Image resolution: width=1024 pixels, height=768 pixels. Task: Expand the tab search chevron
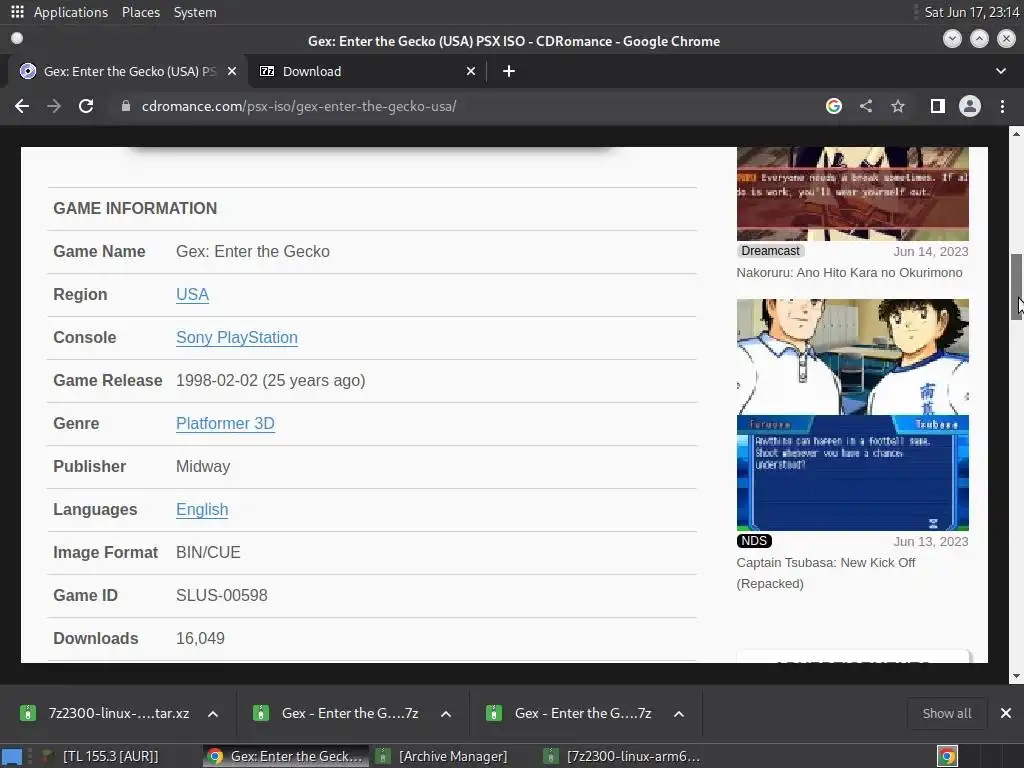1000,71
